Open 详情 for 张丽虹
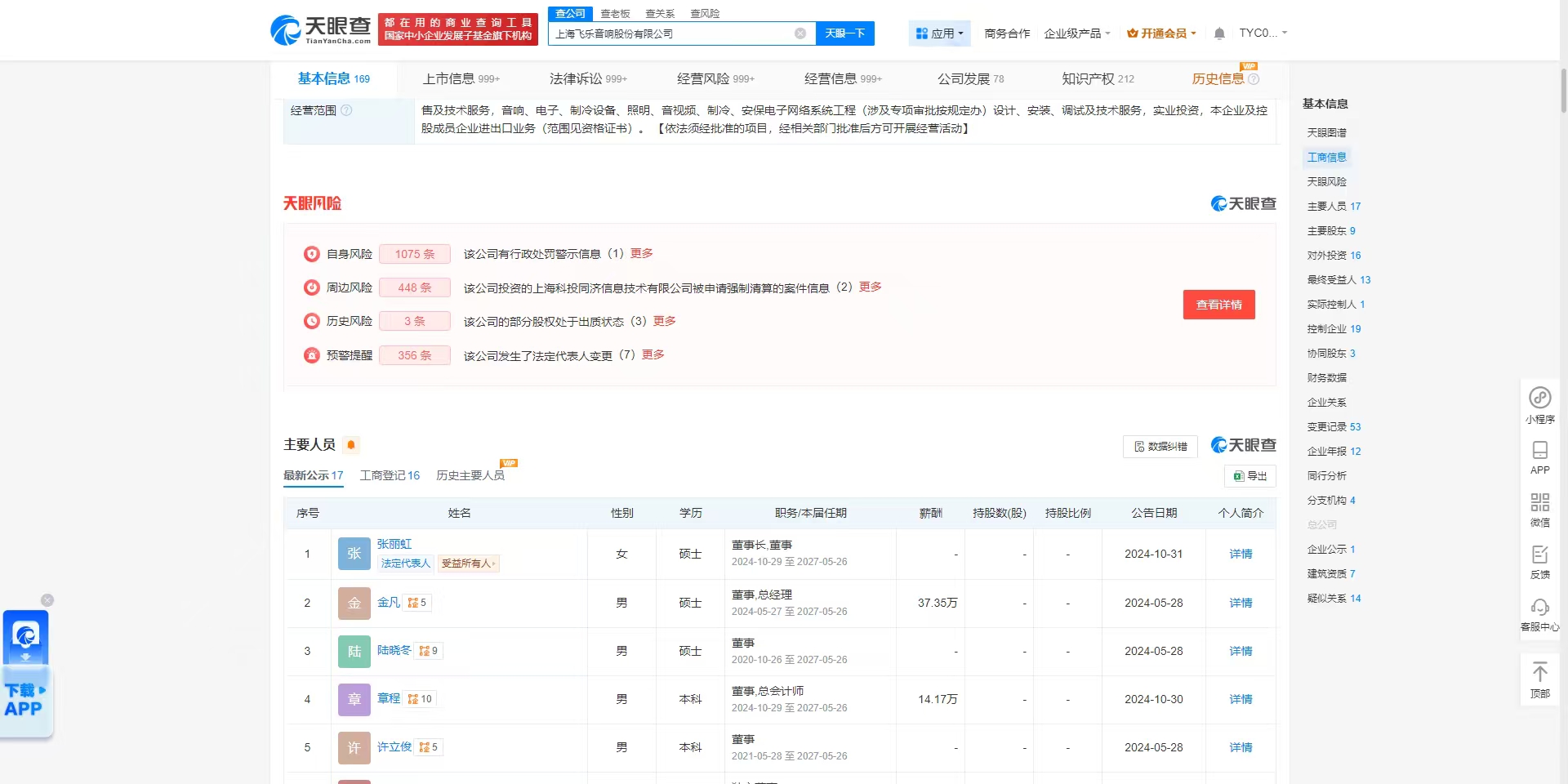Screen dimensions: 1568x784 coord(1241,555)
